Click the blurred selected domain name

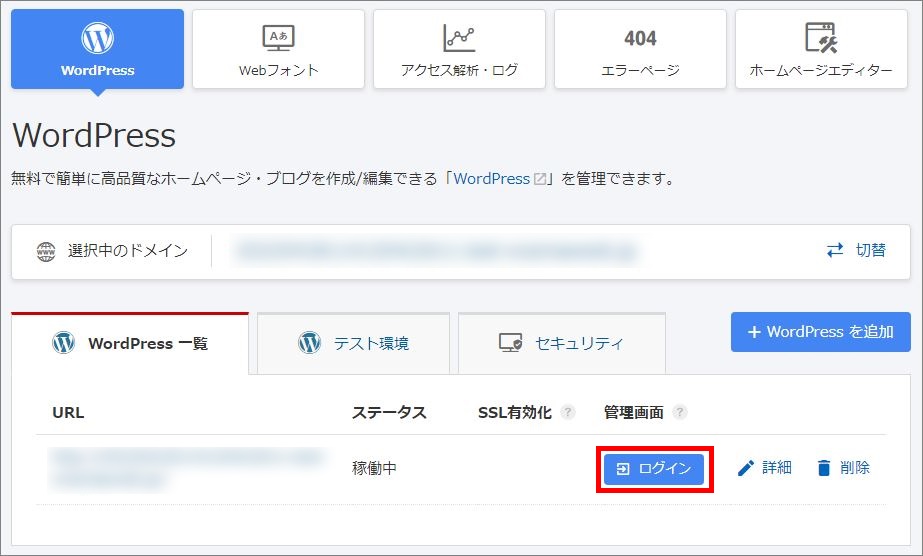point(436,251)
